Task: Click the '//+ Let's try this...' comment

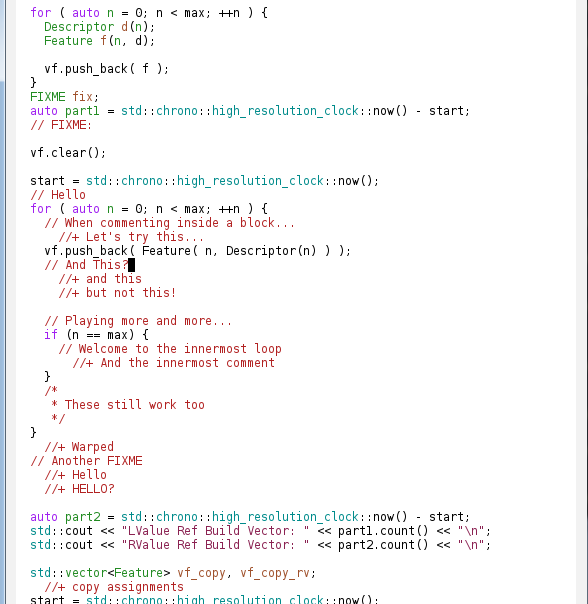Action: tap(131, 237)
